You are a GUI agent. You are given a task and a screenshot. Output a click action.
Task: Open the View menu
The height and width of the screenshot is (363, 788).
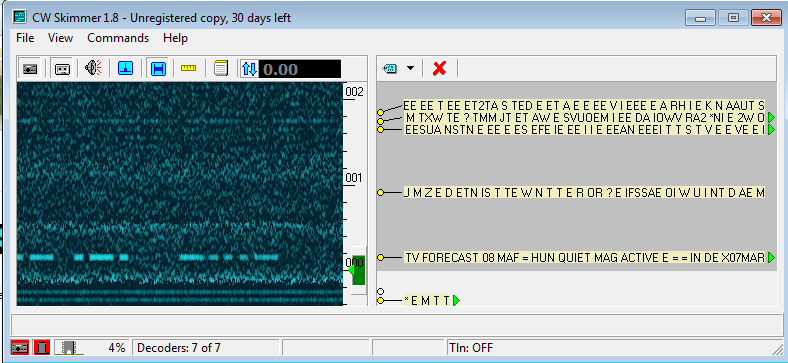tap(60, 38)
